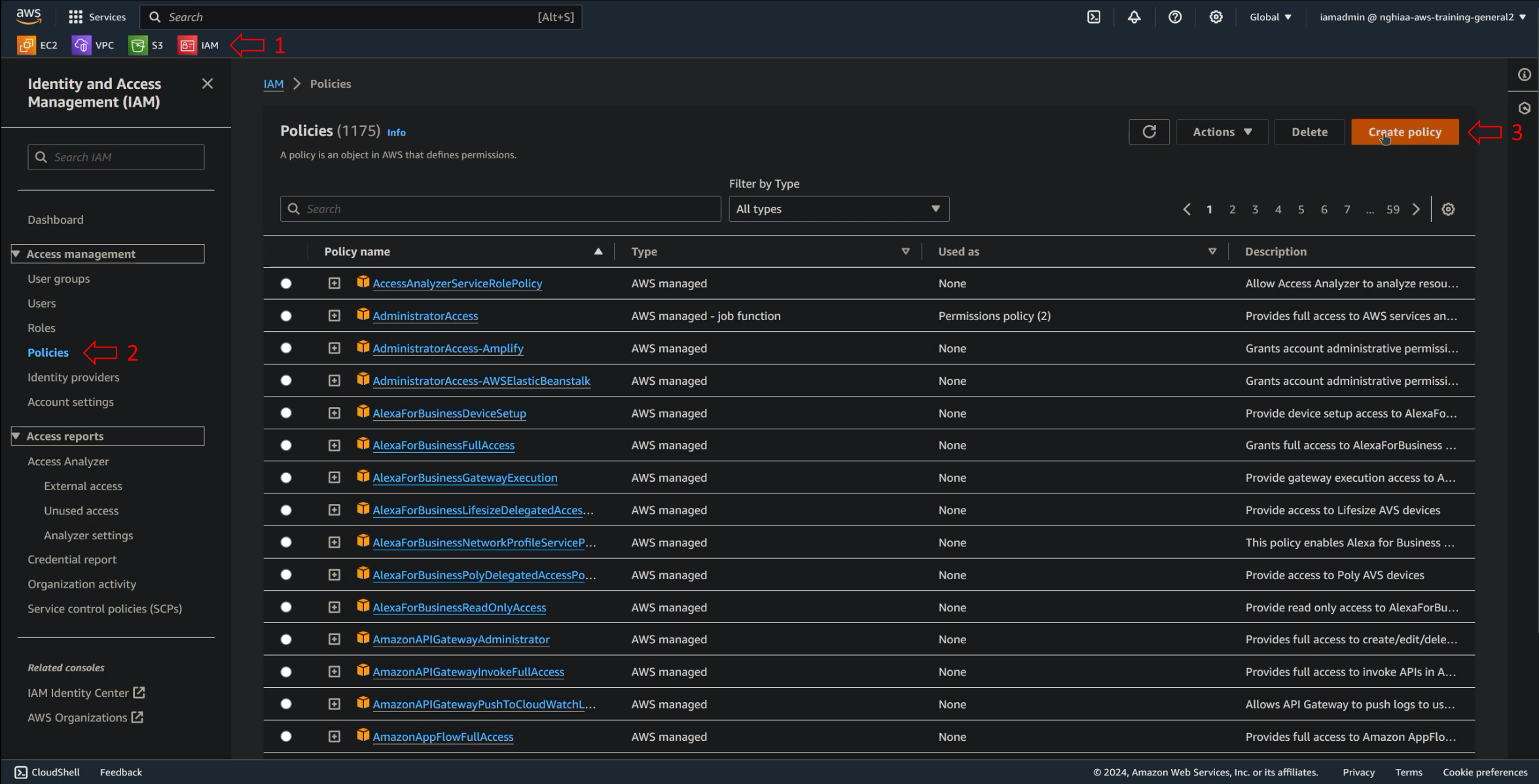Go to previous page of policies
The height and width of the screenshot is (784, 1539).
pyautogui.click(x=1186, y=209)
